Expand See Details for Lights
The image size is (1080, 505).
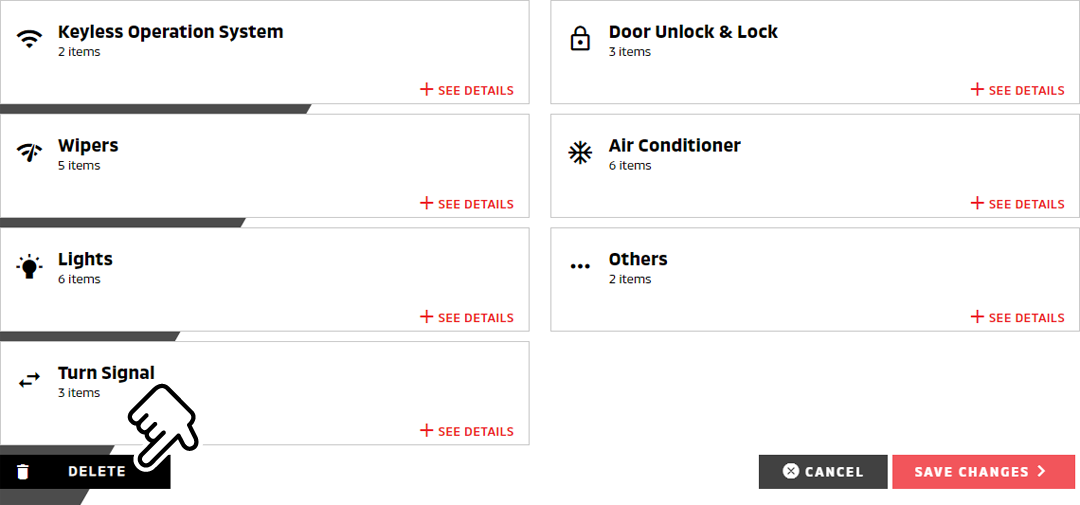click(466, 318)
